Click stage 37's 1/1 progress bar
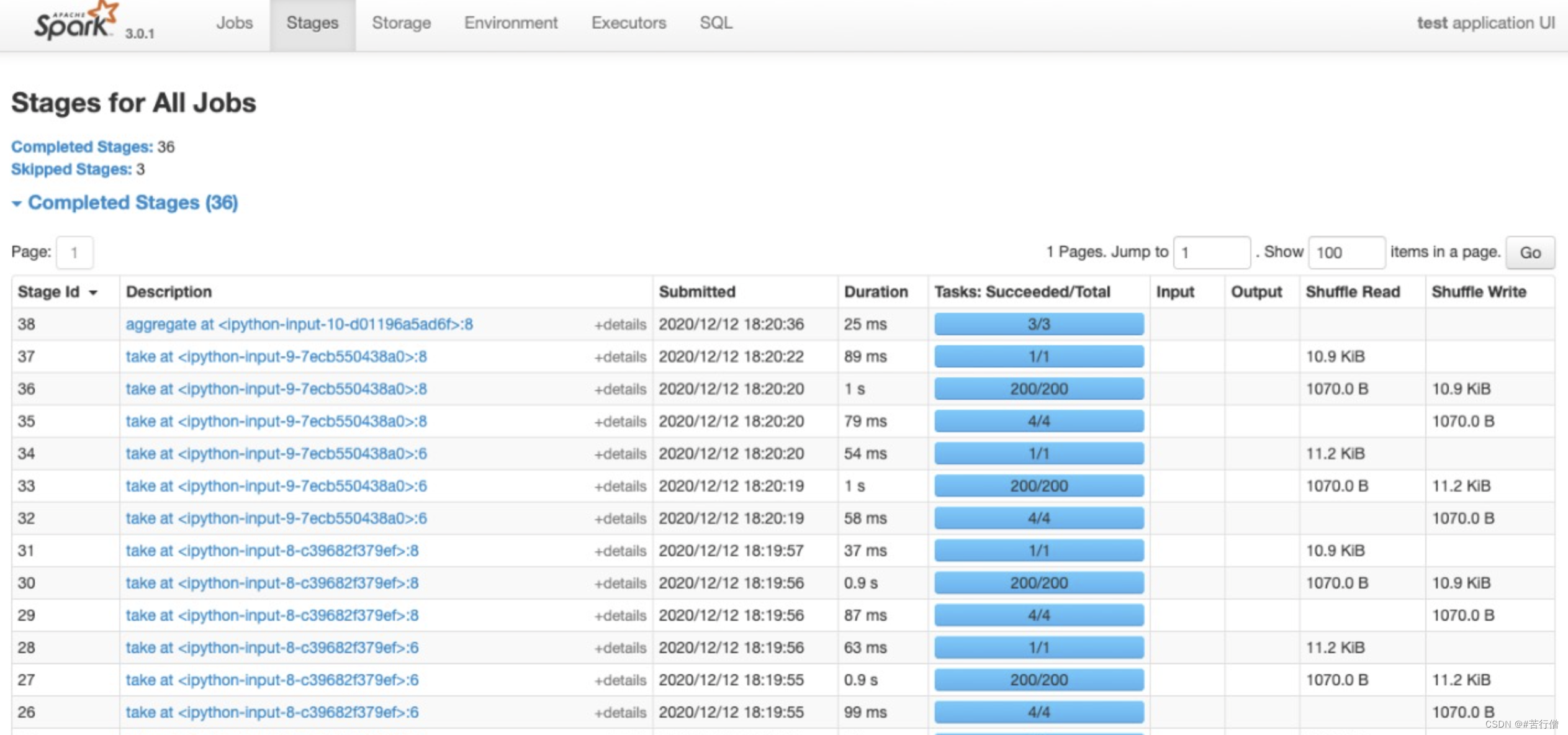The image size is (1568, 735). point(1039,356)
